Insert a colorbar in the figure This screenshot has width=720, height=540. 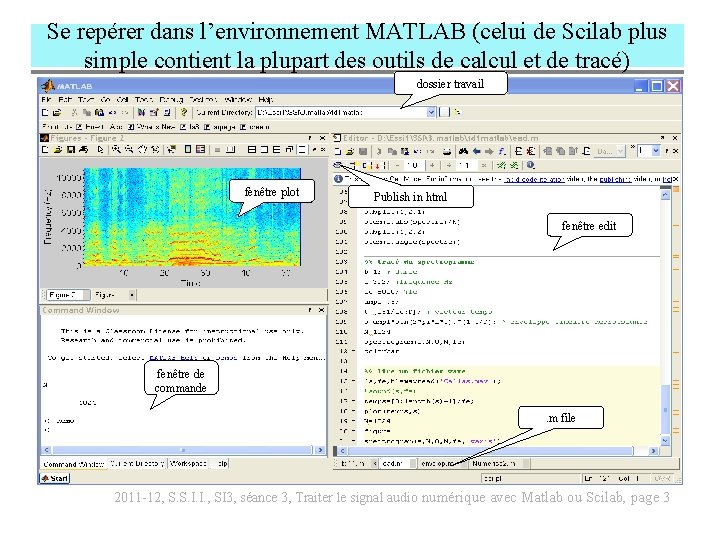tap(188, 150)
